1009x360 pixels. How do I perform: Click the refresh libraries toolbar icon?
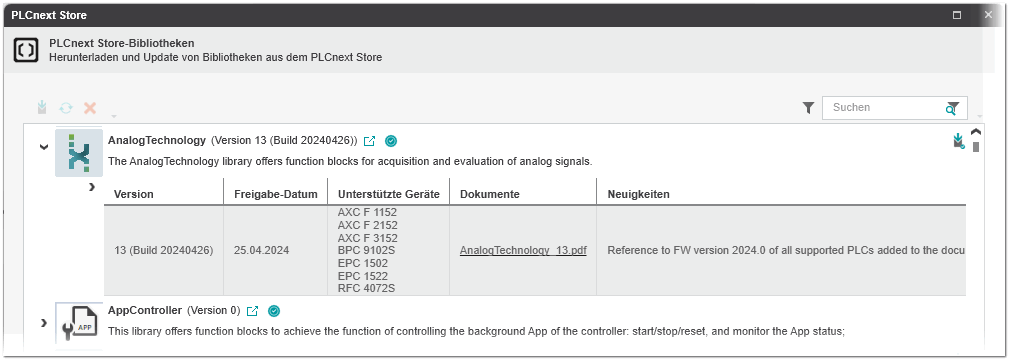pyautogui.click(x=66, y=108)
